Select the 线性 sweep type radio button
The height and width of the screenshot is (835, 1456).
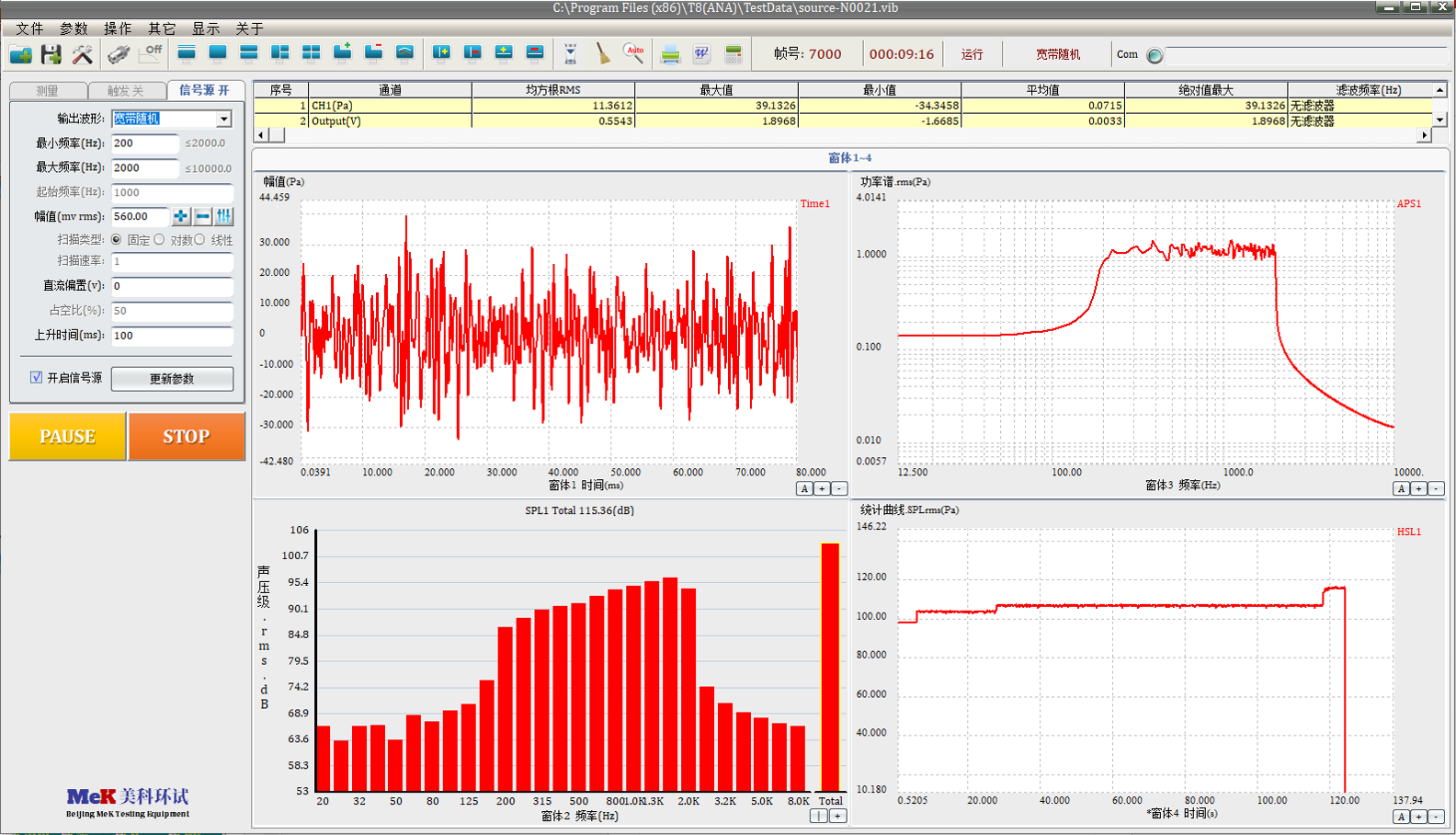(x=199, y=240)
